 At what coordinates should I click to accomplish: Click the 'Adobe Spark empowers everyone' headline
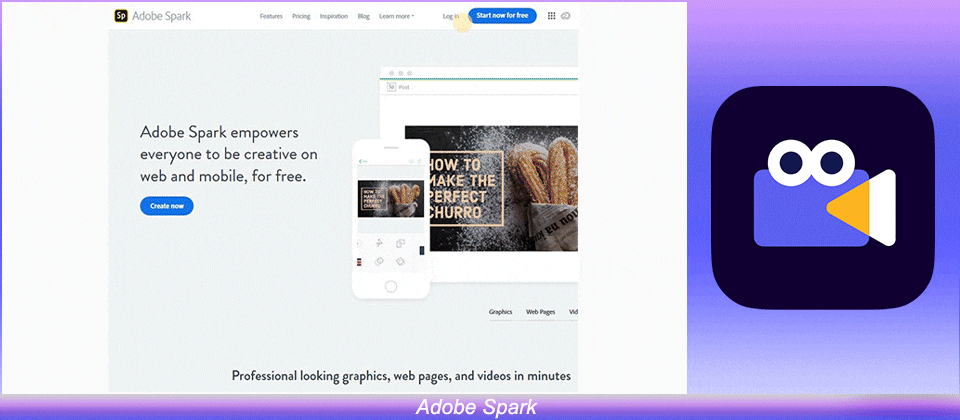(x=229, y=154)
